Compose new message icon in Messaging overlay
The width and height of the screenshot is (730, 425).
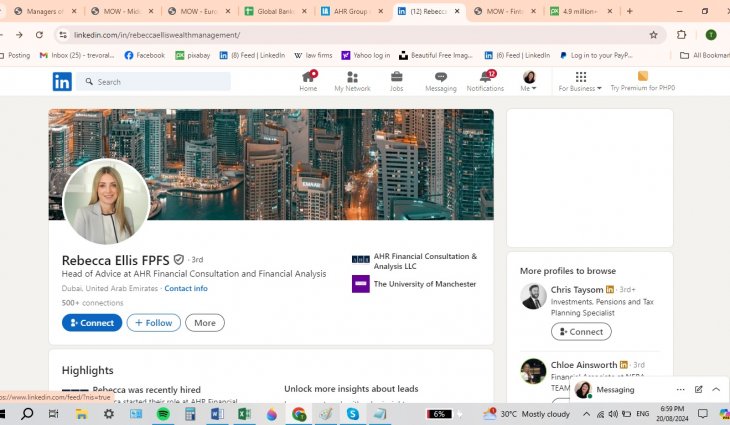coord(698,389)
